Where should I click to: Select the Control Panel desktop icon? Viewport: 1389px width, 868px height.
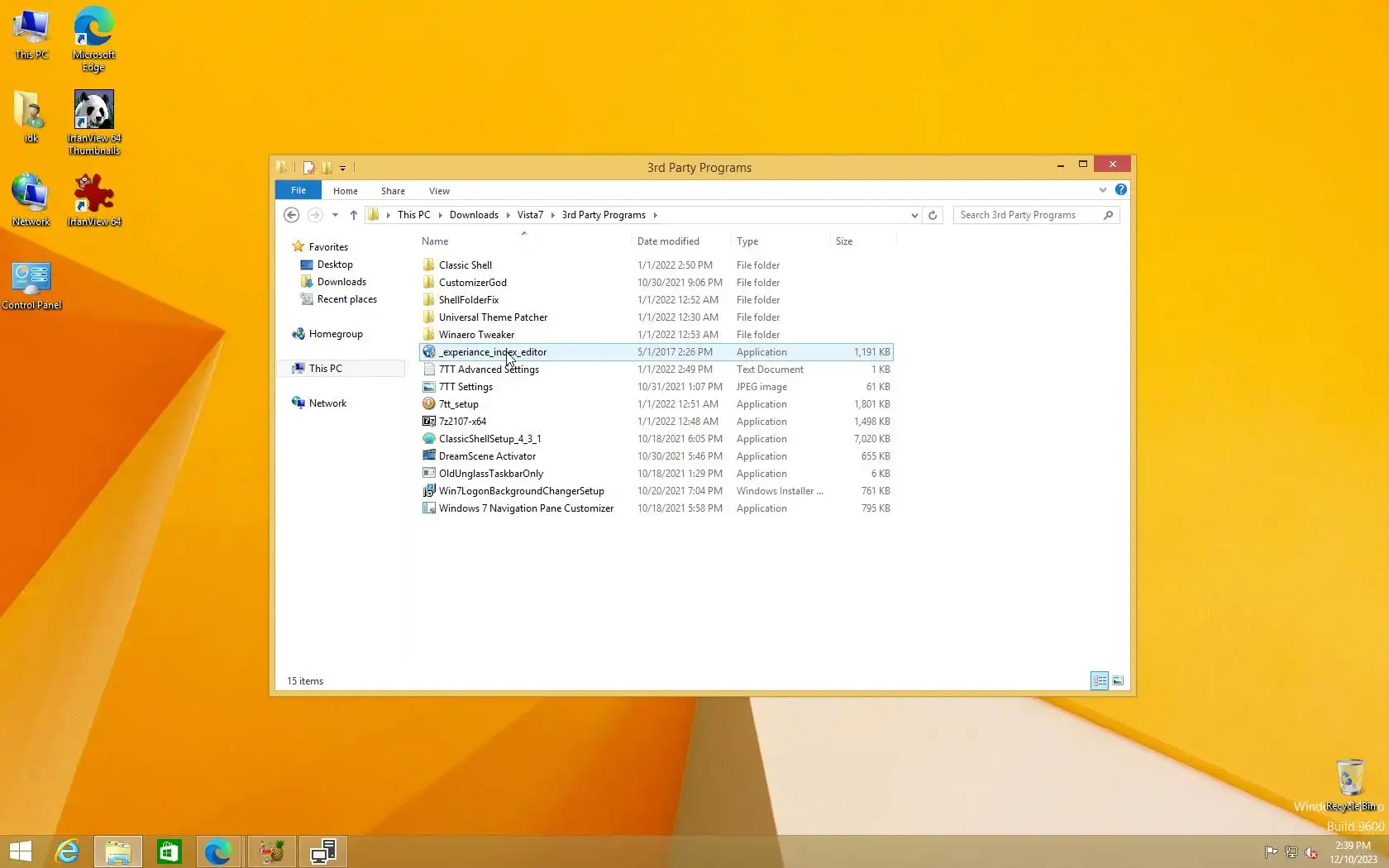[31, 285]
